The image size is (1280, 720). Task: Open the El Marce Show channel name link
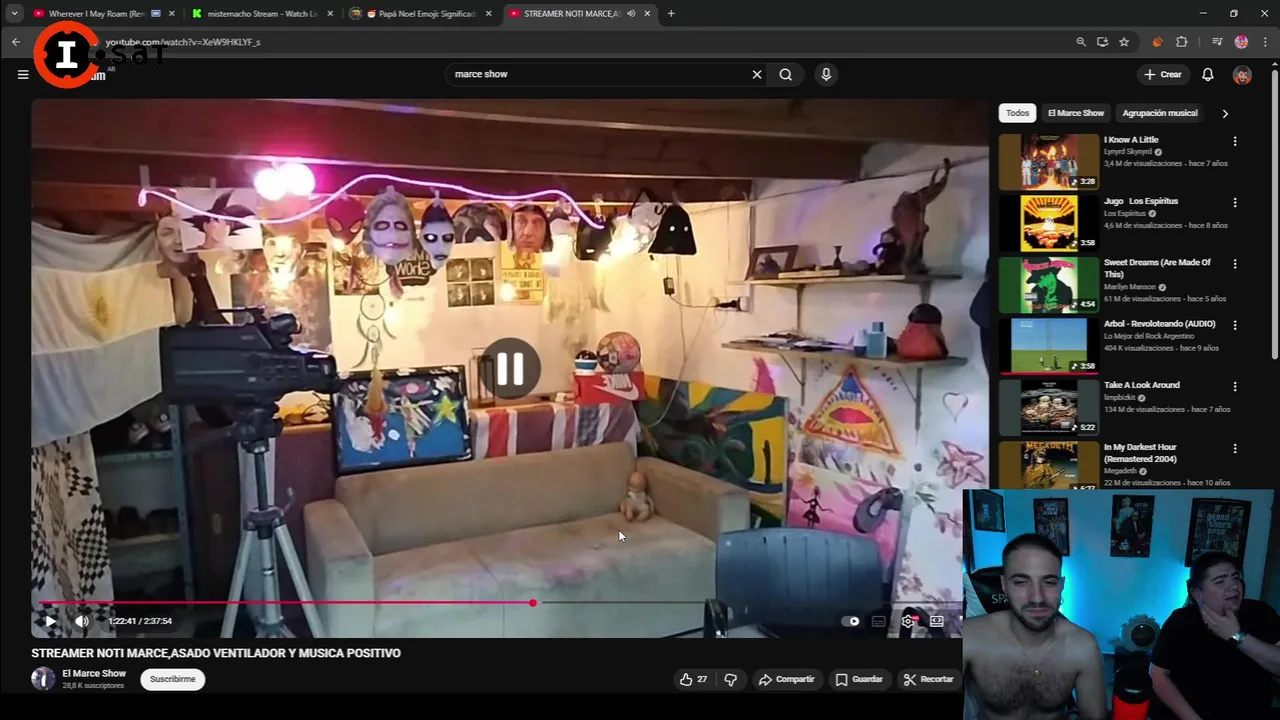point(94,673)
